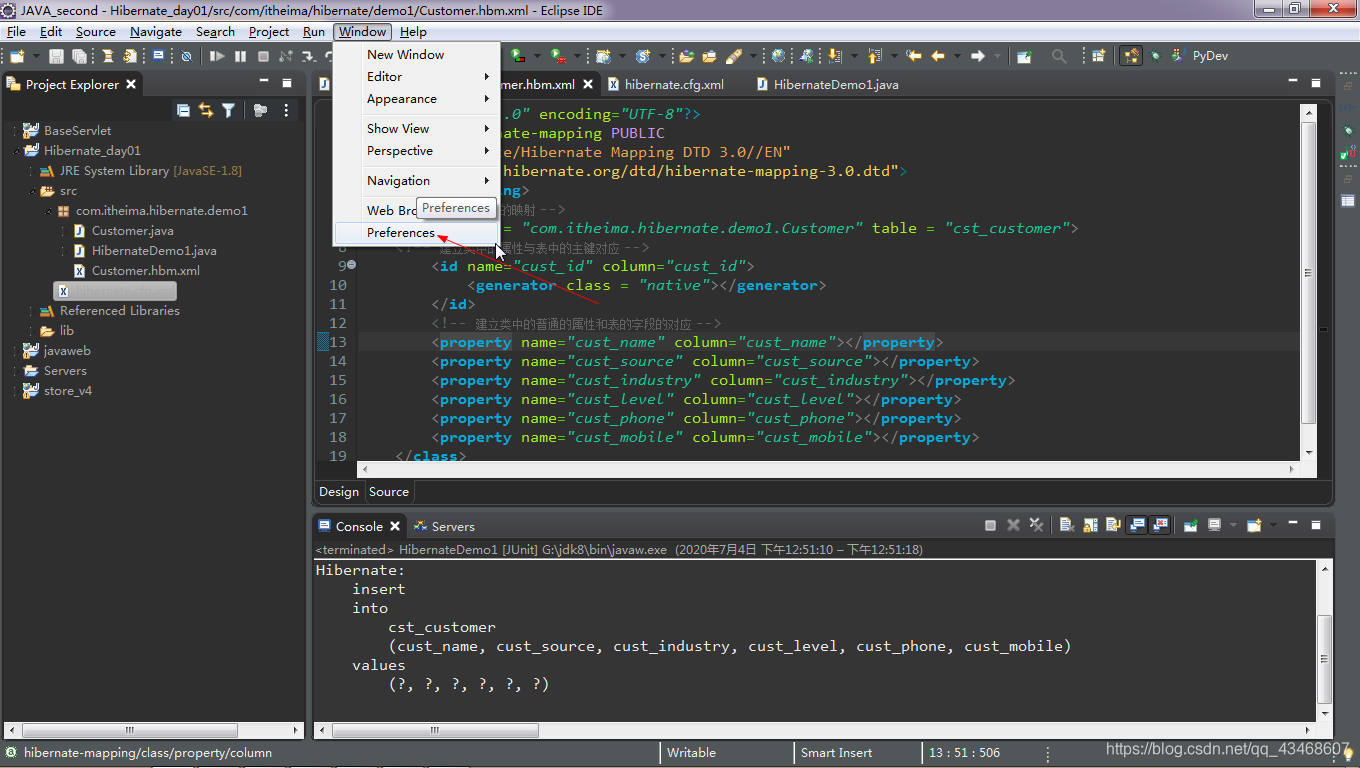Screen dimensions: 1360x768
Task: Open the Display Selected Console dropdown arrow
Action: (1234, 525)
